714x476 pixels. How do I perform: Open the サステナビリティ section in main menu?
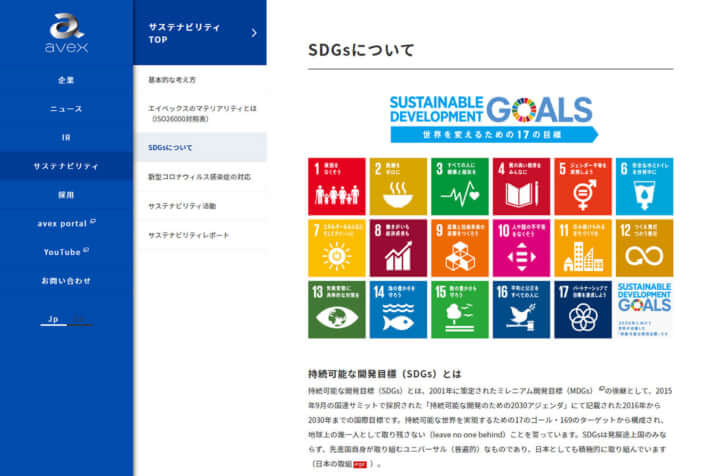pyautogui.click(x=66, y=166)
